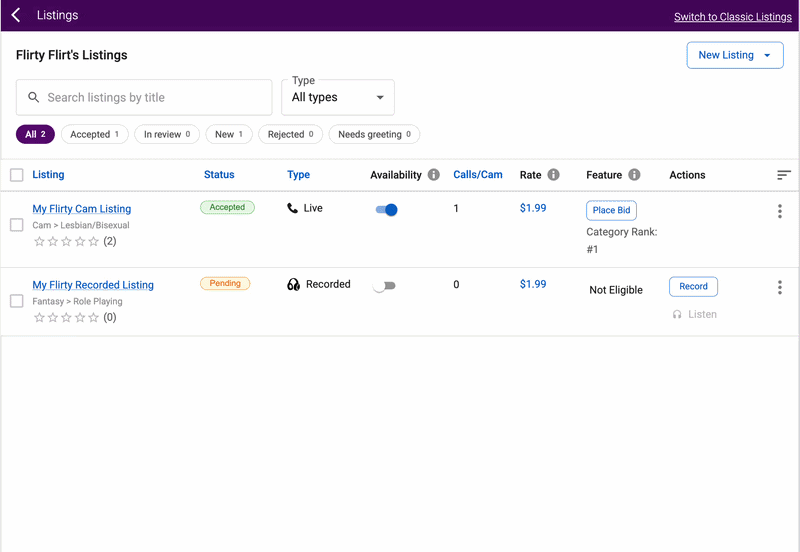Open Availability info icon
The height and width of the screenshot is (552, 800).
pos(434,174)
